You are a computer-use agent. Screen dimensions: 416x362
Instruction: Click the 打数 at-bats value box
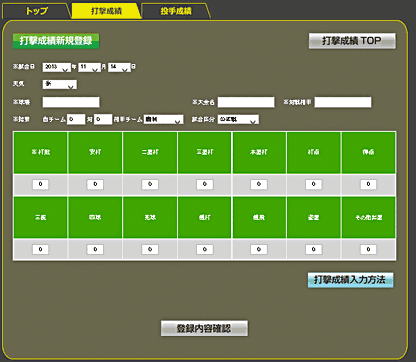point(40,184)
